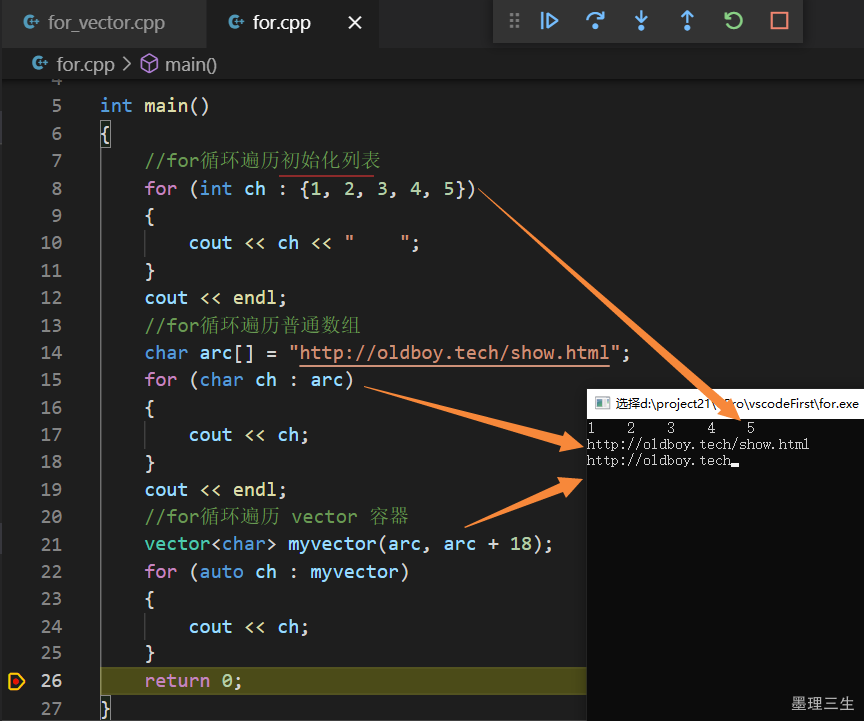Viewport: 864px width, 721px height.
Task: Click the Step Out debug icon
Action: click(x=687, y=21)
